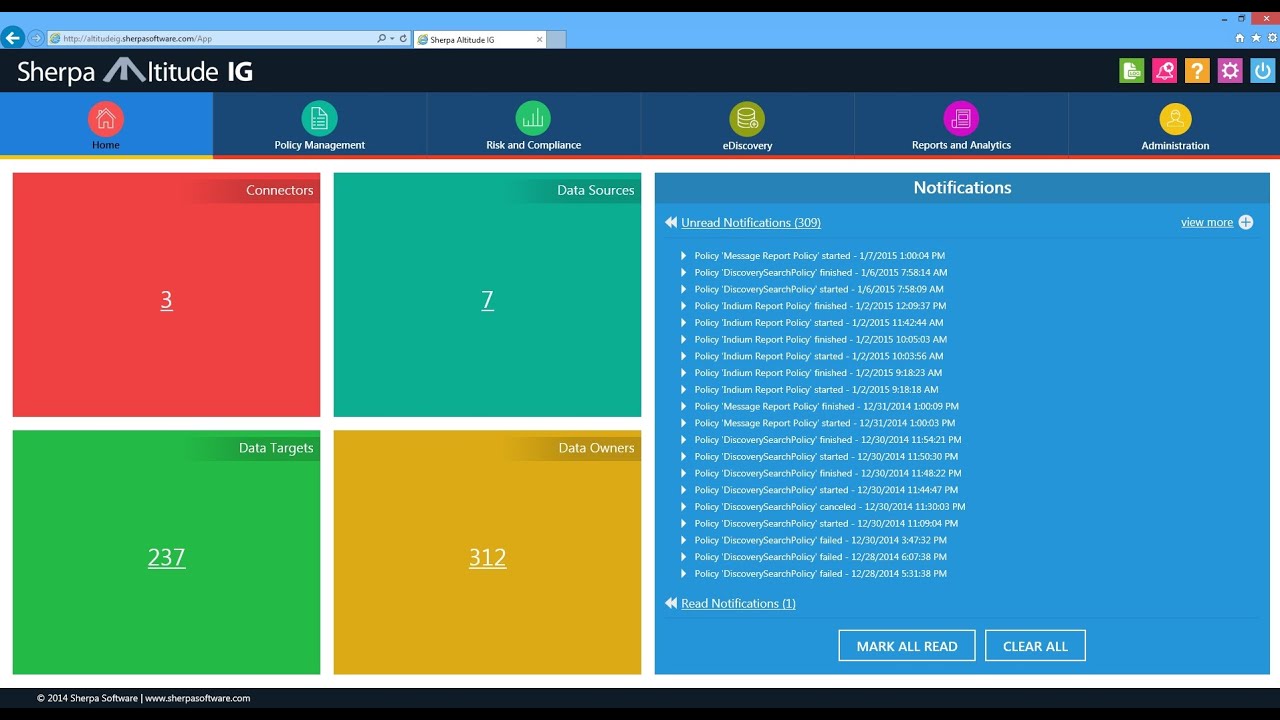The height and width of the screenshot is (720, 1280).
Task: Click 'Indium Report Policy' finished 9:18:23 AM text
Action: point(818,373)
